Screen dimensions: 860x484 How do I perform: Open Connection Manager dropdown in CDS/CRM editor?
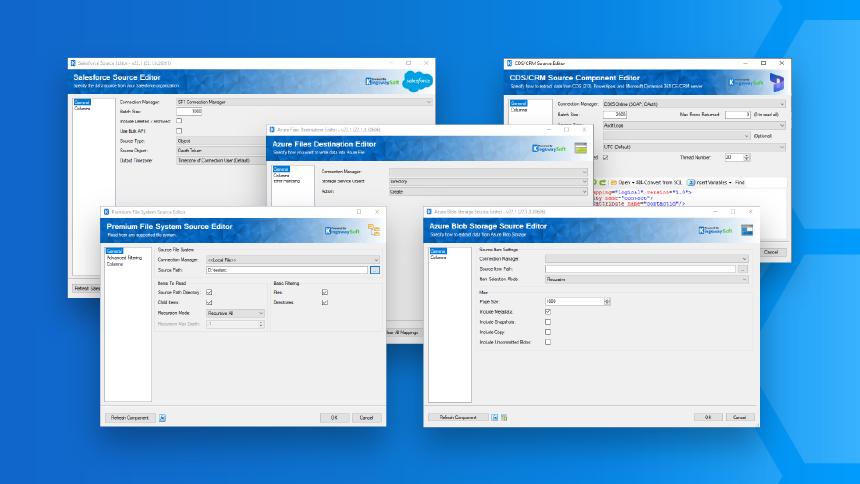(694, 104)
